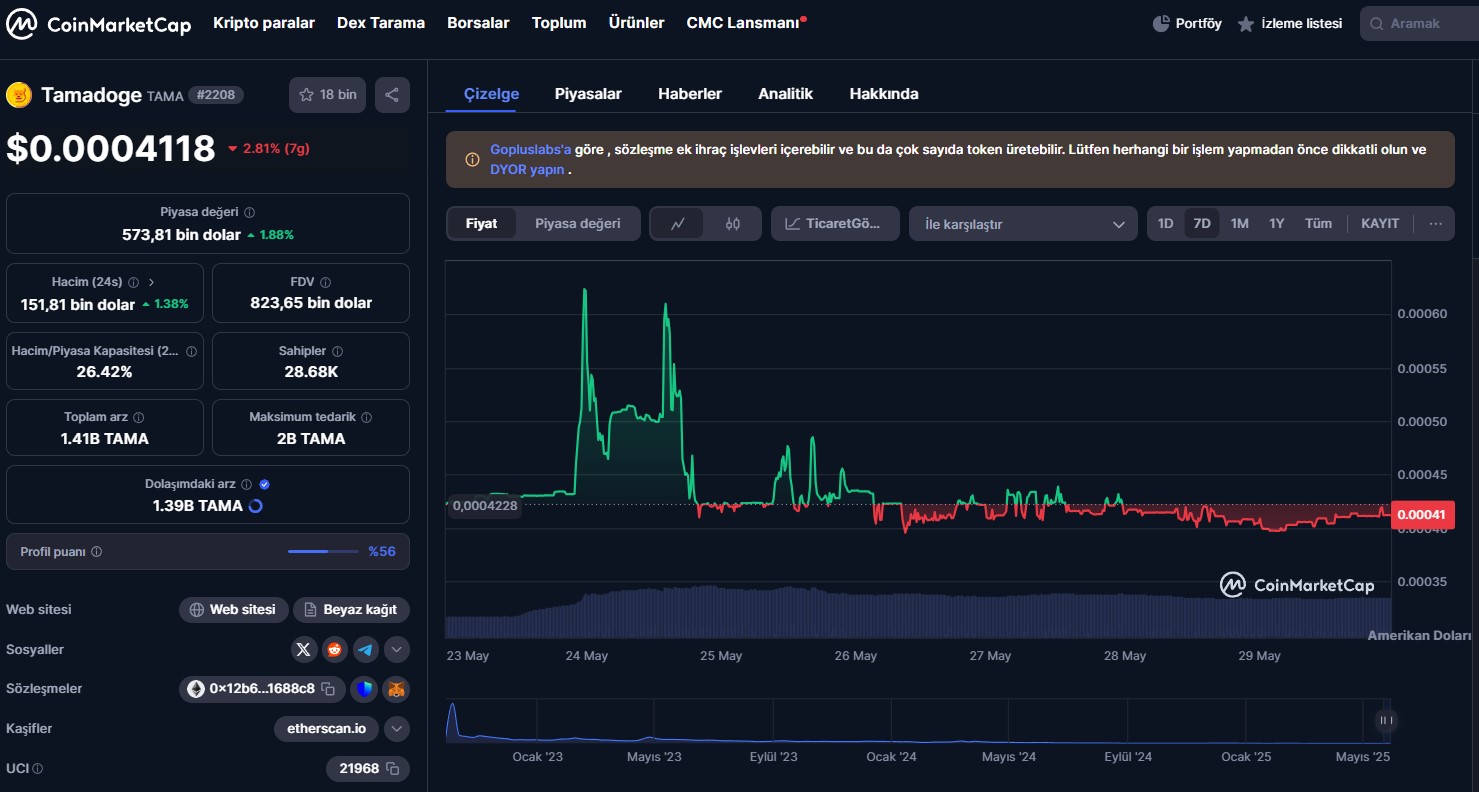
Task: Click the Tamadoge coin logo
Action: pyautogui.click(x=19, y=95)
